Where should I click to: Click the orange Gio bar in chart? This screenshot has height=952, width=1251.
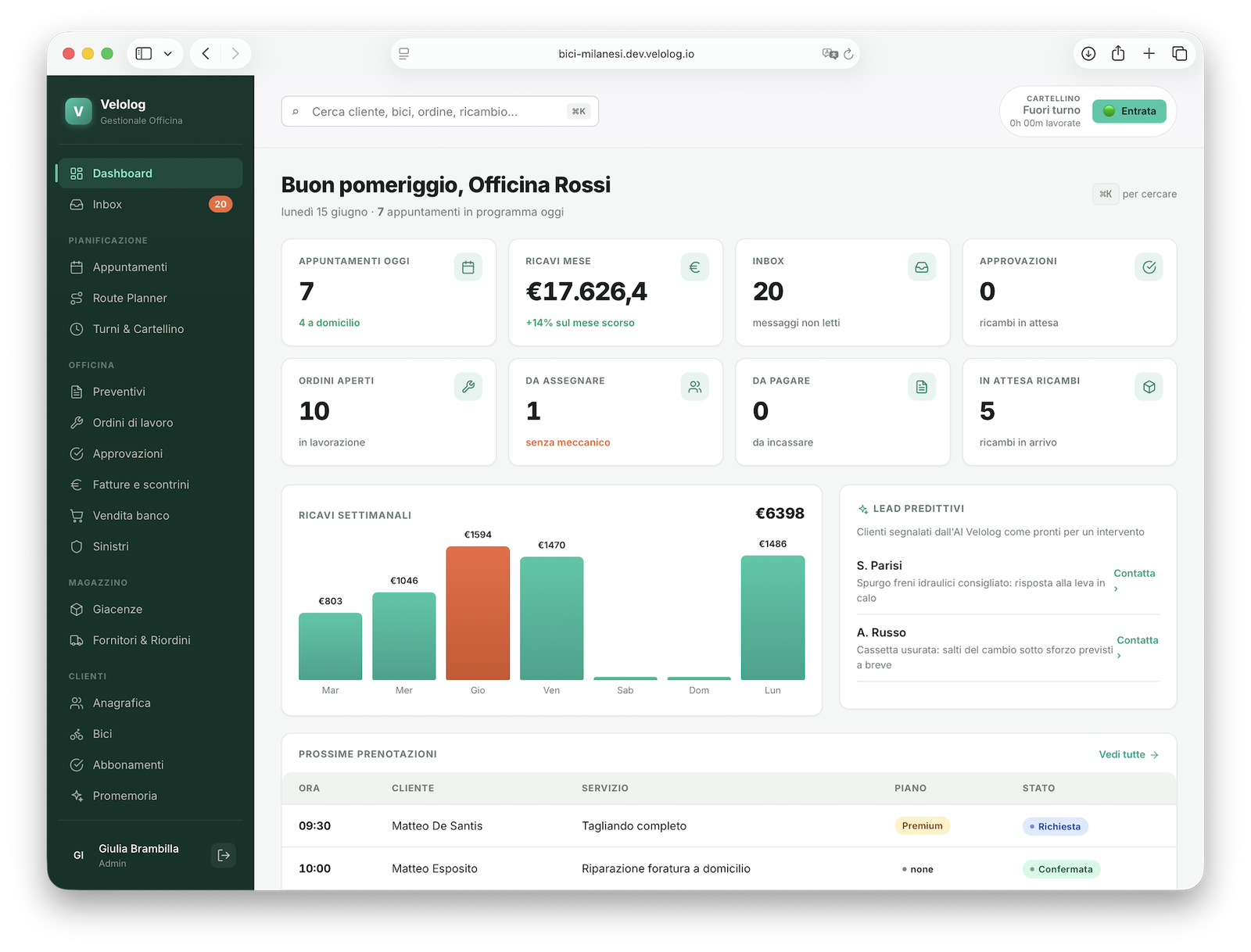(x=478, y=613)
